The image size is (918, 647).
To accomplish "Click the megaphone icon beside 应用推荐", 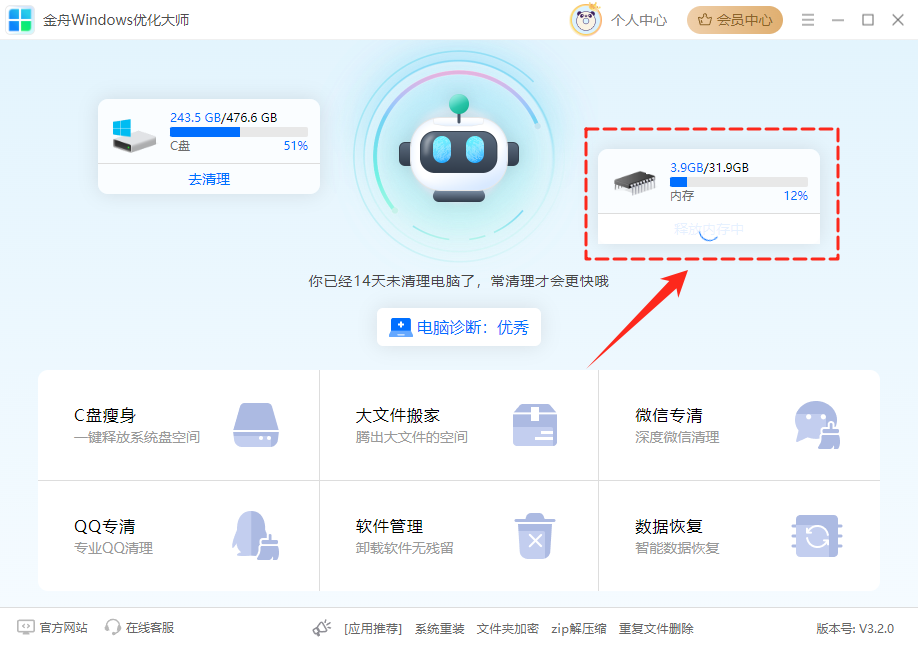I will click(321, 628).
